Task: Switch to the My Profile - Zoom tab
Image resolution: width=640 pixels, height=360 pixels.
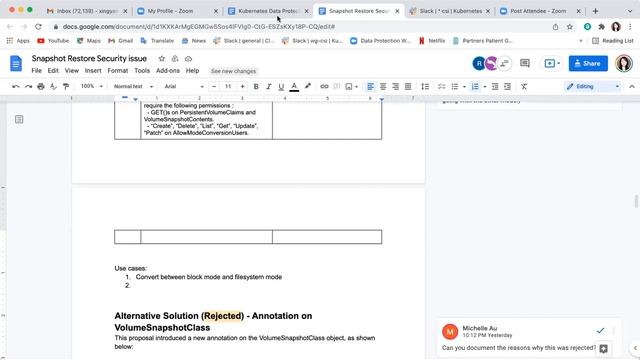Action: [x=177, y=11]
